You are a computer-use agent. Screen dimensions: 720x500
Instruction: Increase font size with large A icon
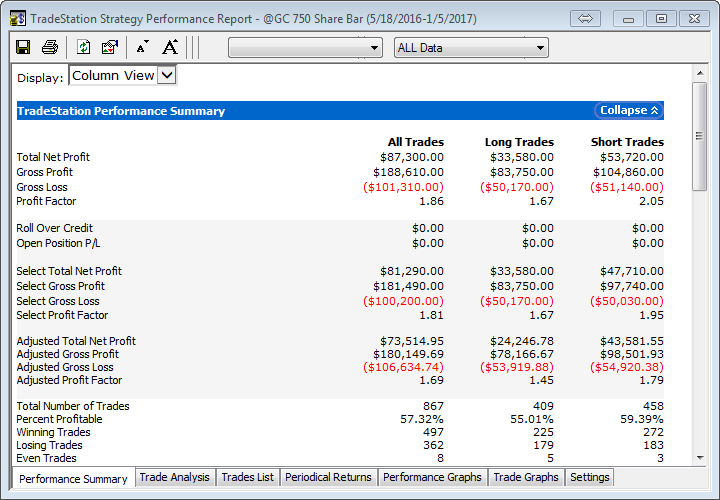point(170,47)
